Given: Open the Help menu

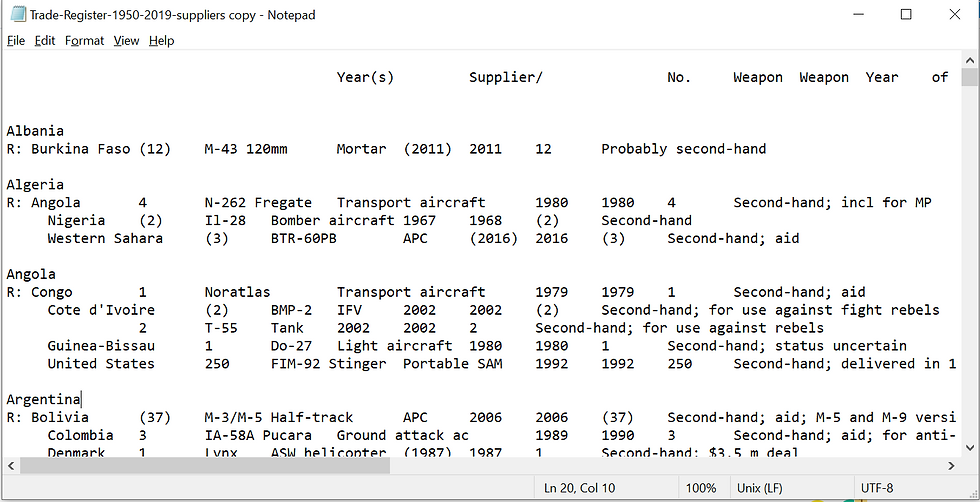Looking at the screenshot, I should [x=161, y=41].
